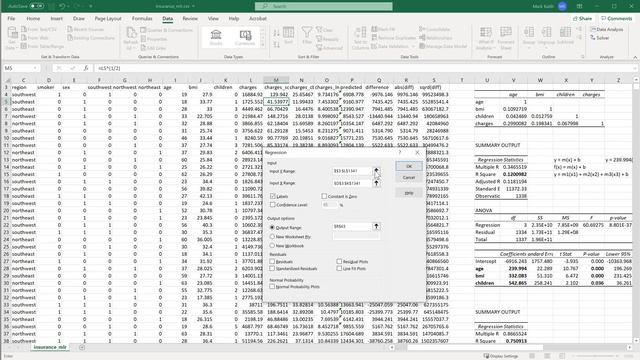Click OK in the Regression dialog
Image resolution: width=640 pixels, height=360 pixels.
point(409,166)
